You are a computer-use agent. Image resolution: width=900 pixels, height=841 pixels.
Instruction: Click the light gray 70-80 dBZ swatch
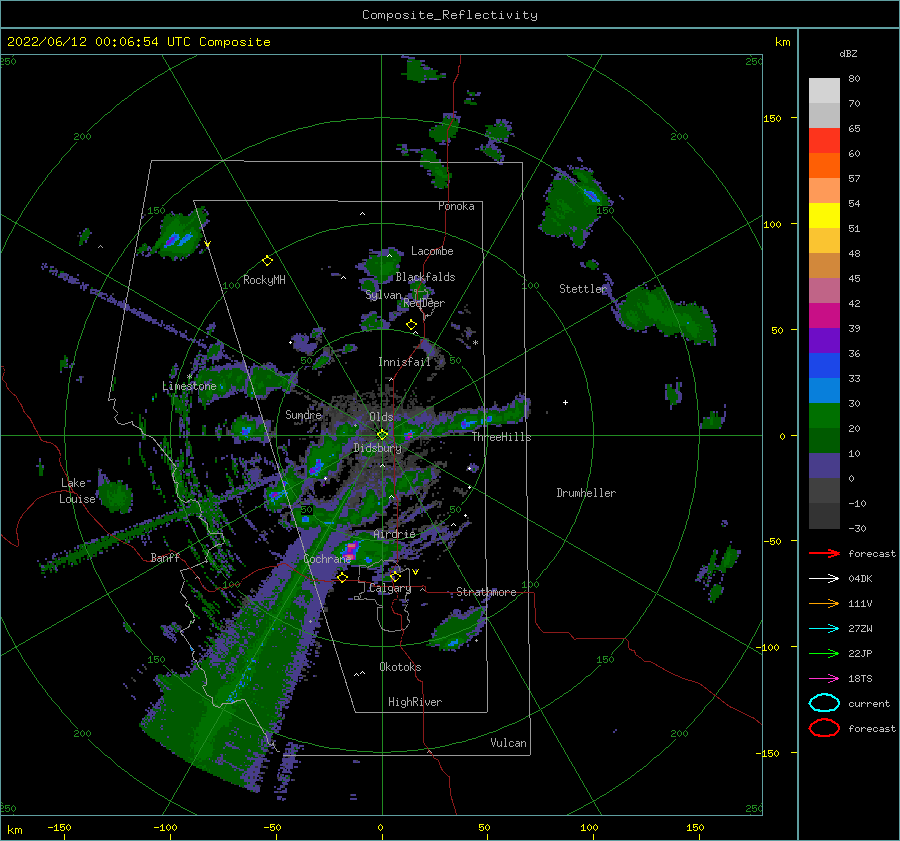824,91
